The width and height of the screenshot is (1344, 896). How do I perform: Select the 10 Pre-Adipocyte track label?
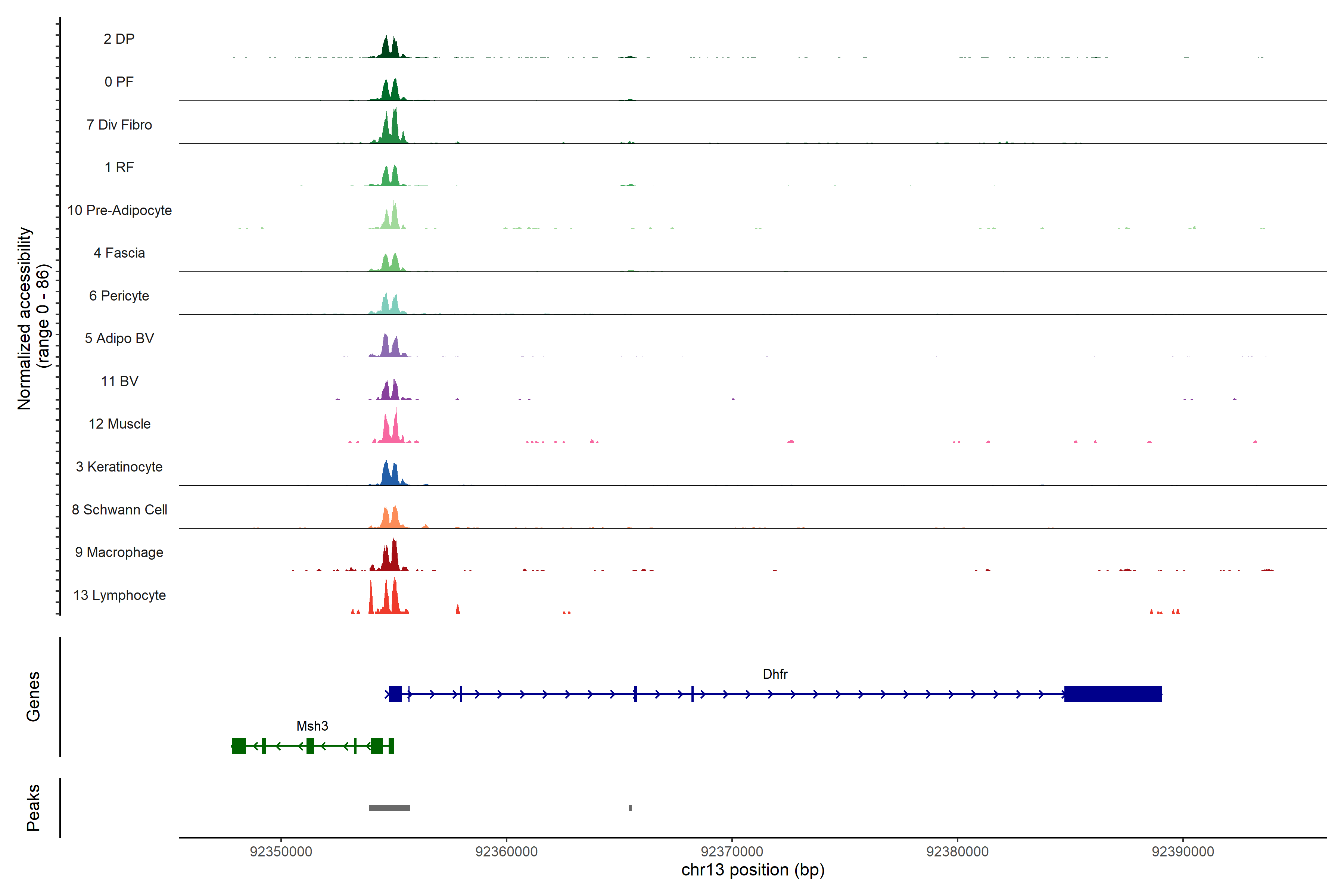click(x=119, y=210)
